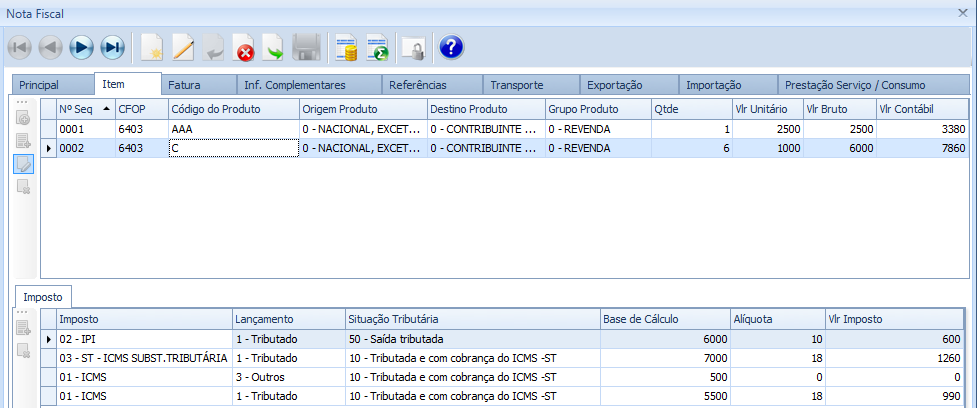The height and width of the screenshot is (408, 977).
Task: Click the Vlr Contábil column header
Action: pyautogui.click(x=920, y=108)
